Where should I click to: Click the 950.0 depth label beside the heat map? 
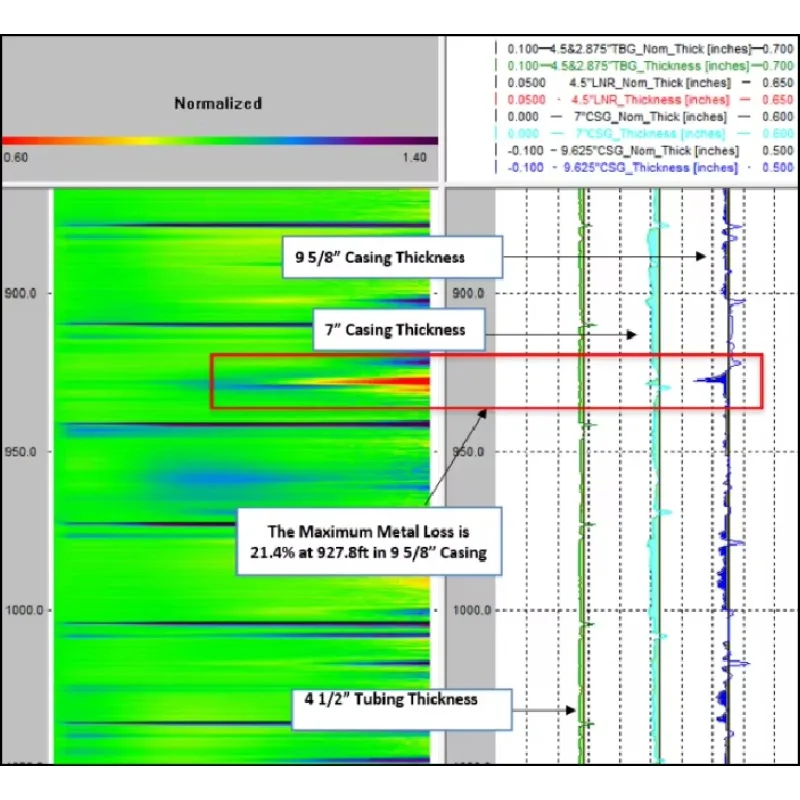point(20,452)
